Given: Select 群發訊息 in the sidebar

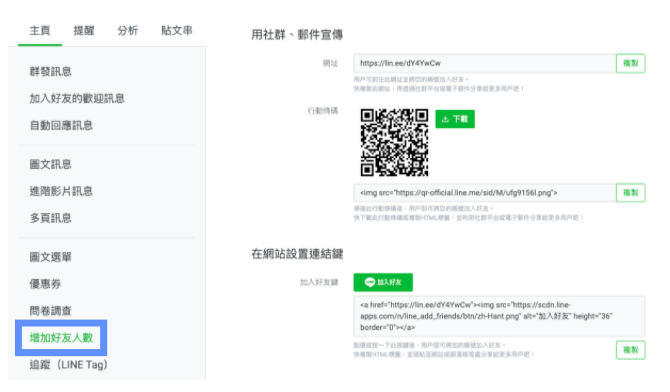Looking at the screenshot, I should tap(50, 71).
